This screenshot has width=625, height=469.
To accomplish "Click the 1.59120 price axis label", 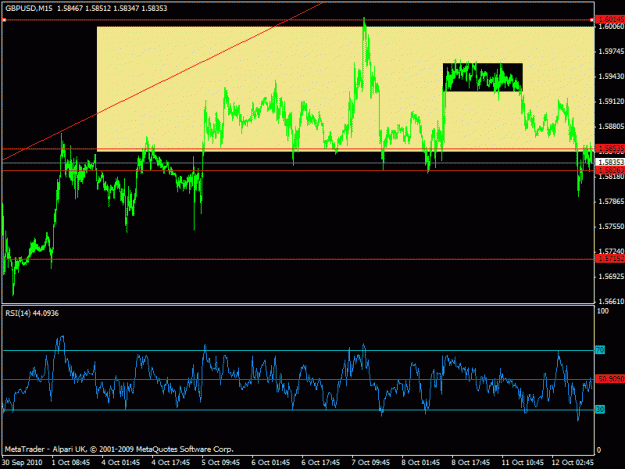I will [x=611, y=102].
